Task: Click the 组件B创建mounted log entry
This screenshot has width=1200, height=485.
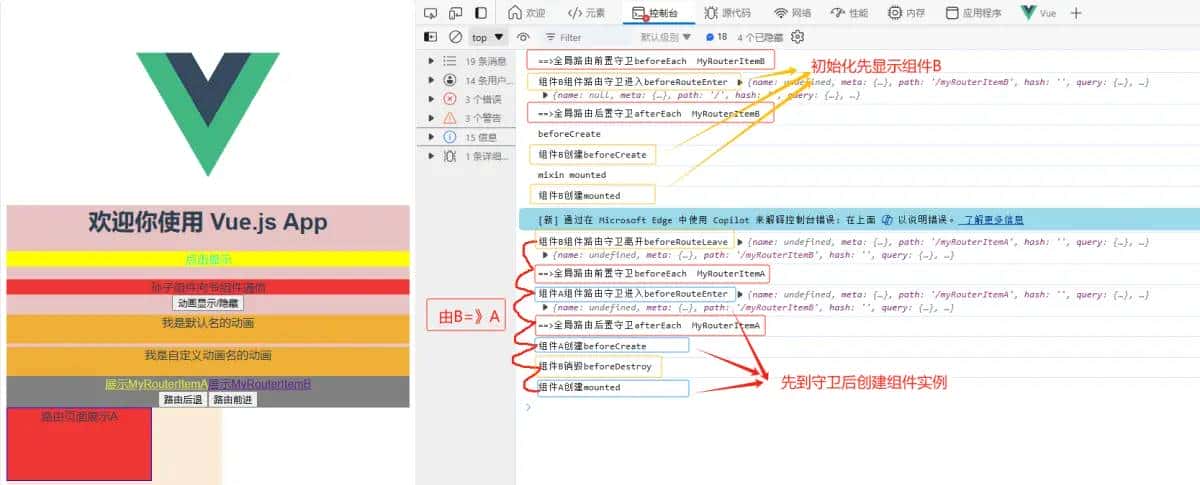Action: (592, 195)
